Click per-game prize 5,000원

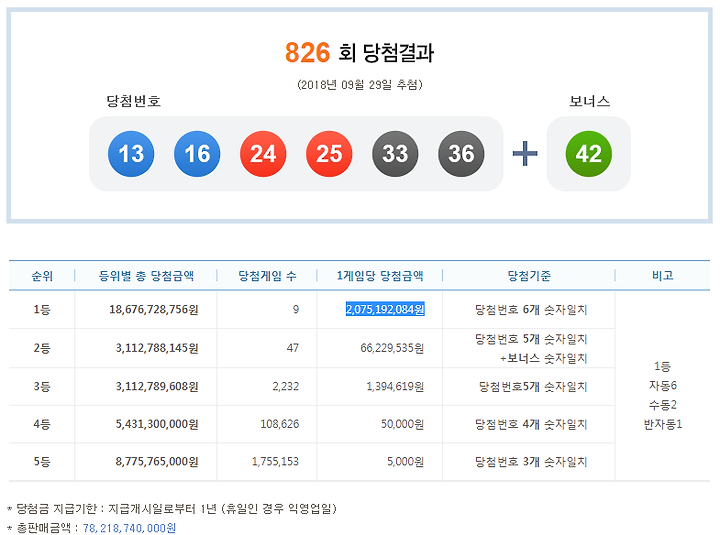[405, 462]
